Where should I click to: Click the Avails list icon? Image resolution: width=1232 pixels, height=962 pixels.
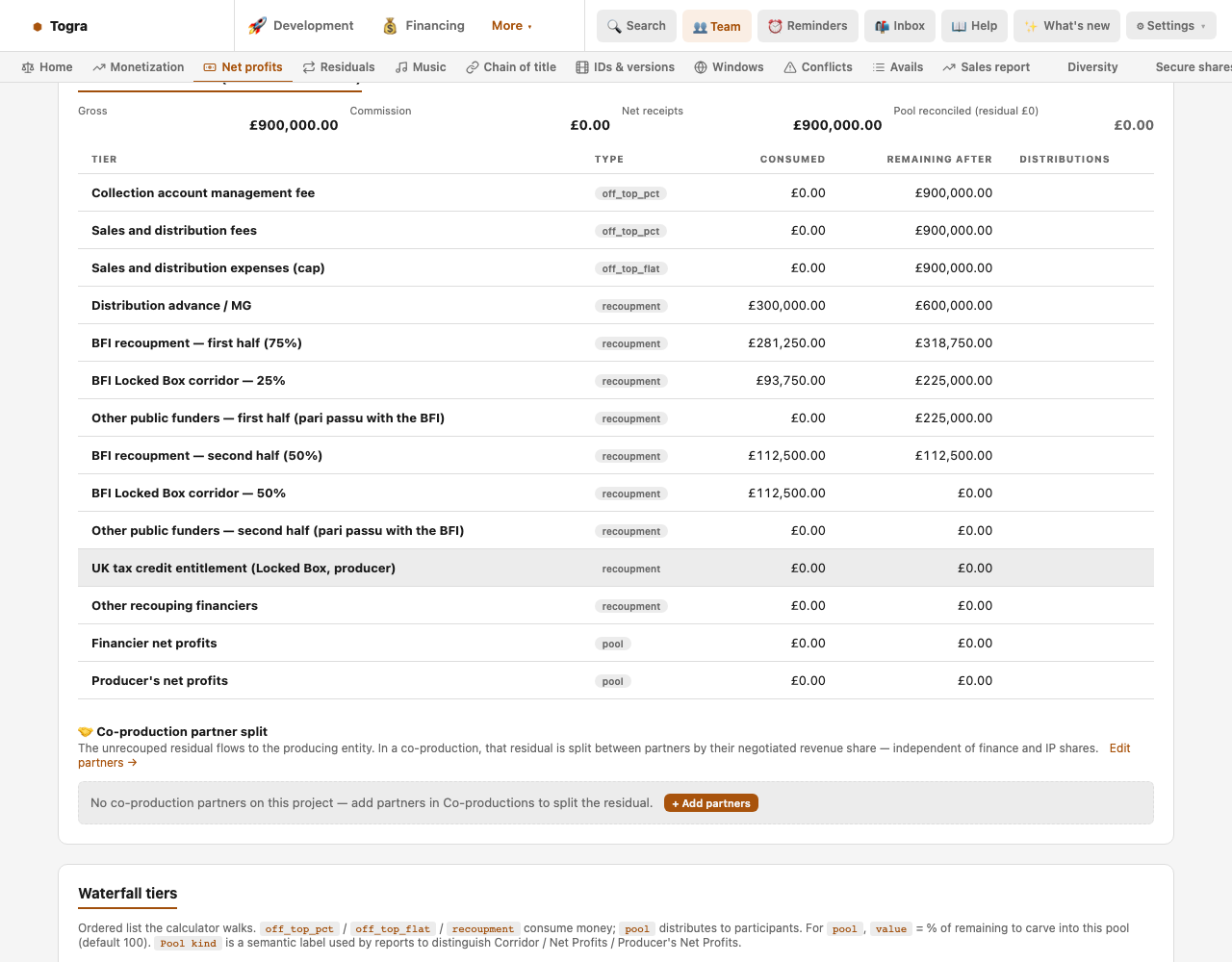point(879,67)
